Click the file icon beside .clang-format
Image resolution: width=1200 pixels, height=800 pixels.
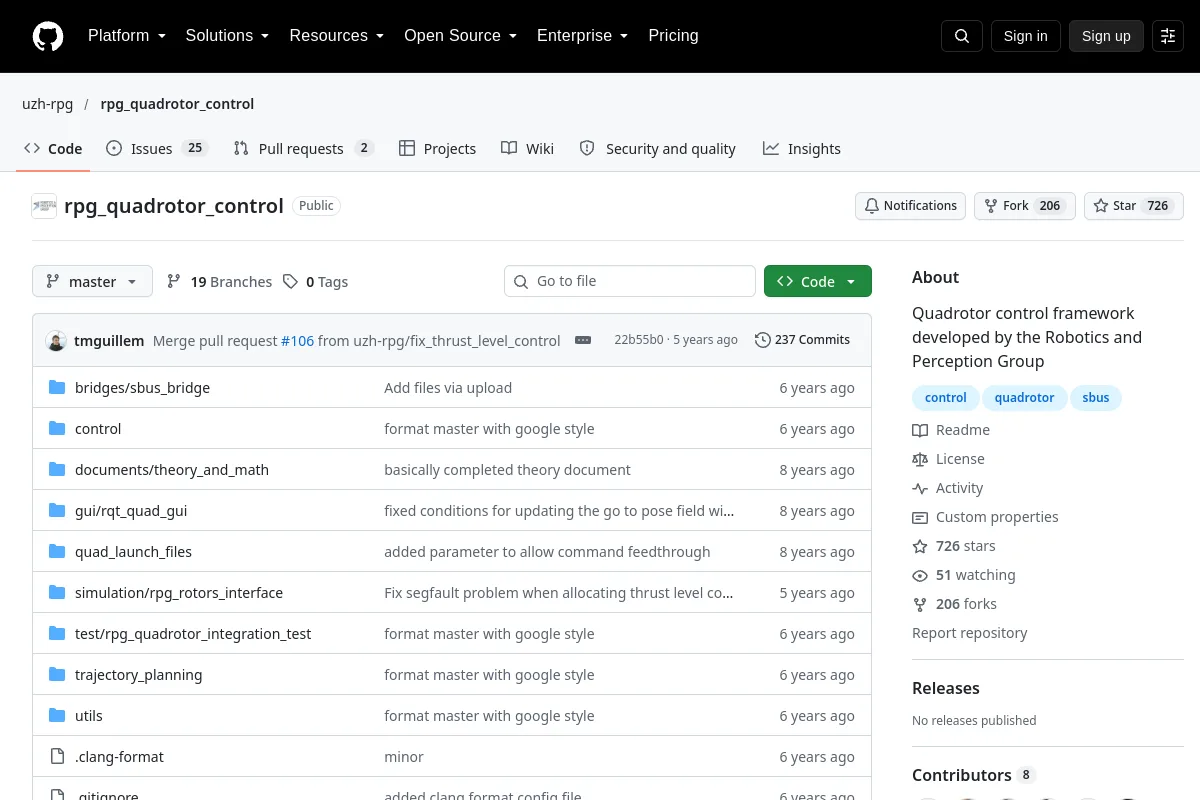tap(57, 757)
